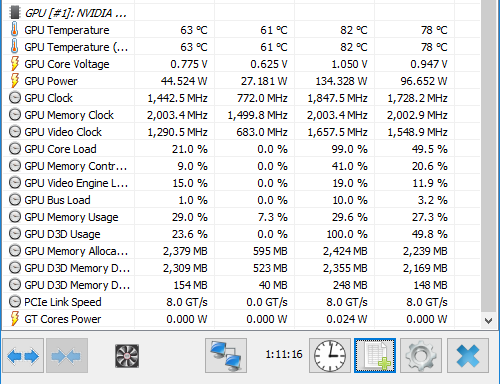500x384 pixels.
Task: Click the 2,379 MB memory allocated value
Action: click(185, 251)
